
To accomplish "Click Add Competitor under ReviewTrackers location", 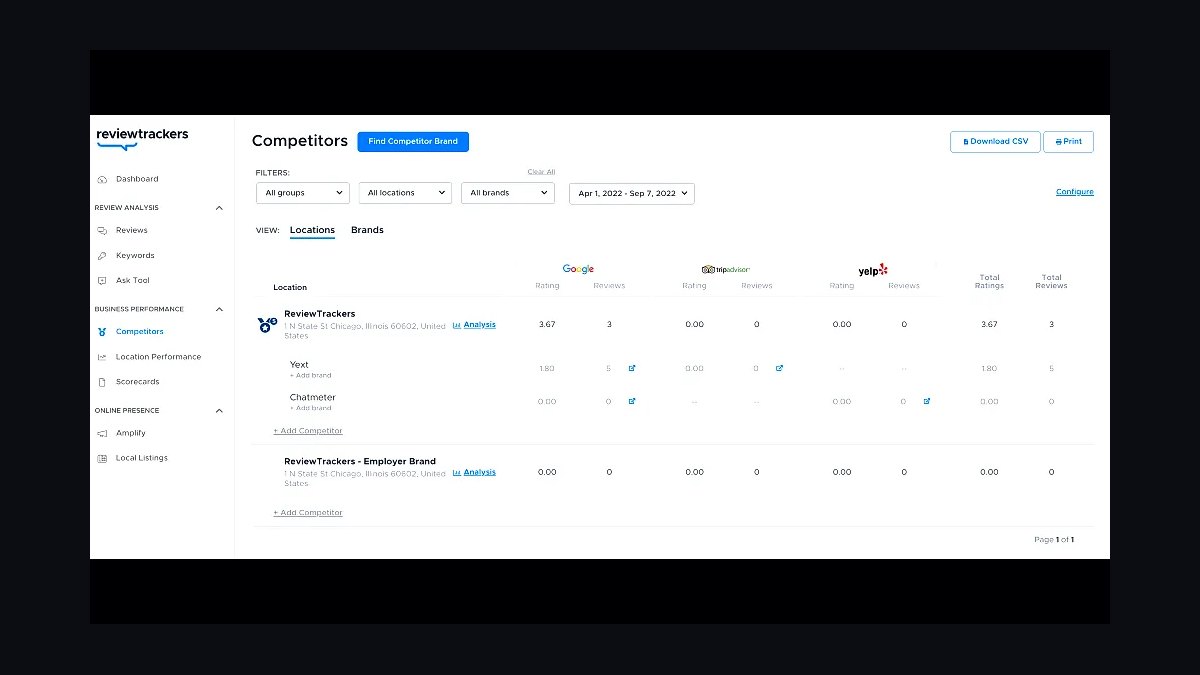I will click(x=308, y=431).
